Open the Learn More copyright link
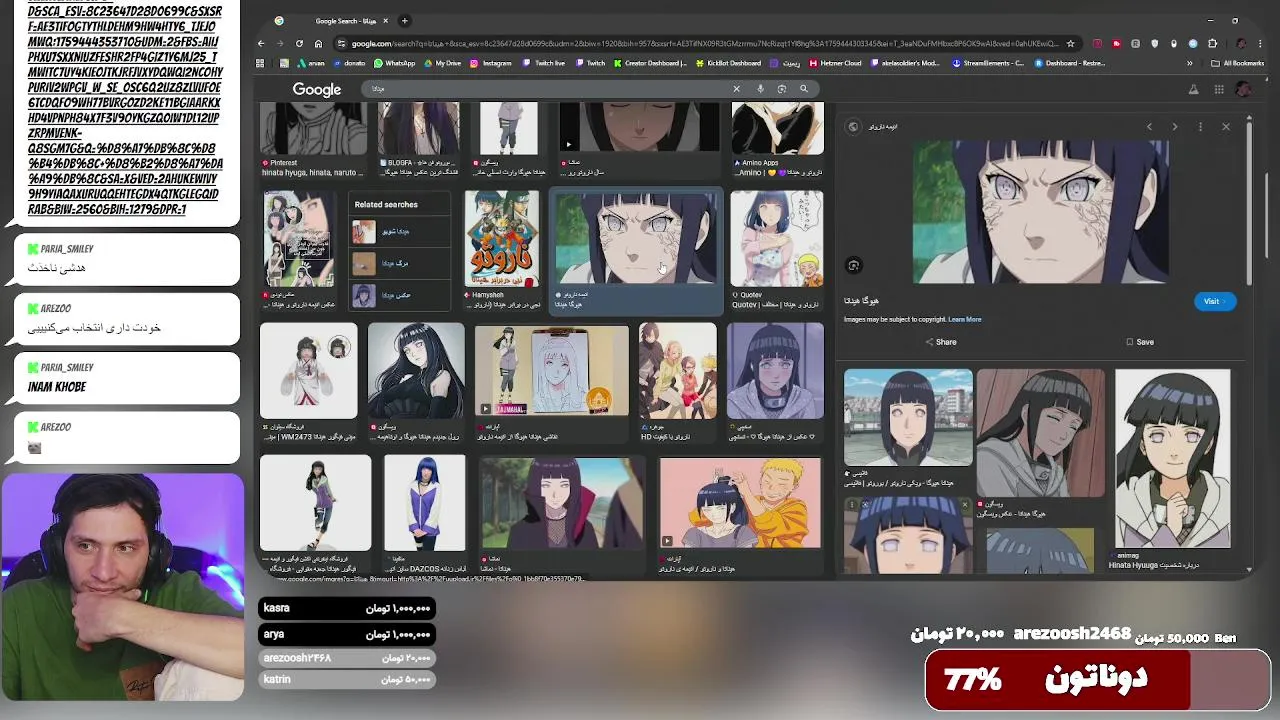Image resolution: width=1280 pixels, height=720 pixels. tap(964, 319)
